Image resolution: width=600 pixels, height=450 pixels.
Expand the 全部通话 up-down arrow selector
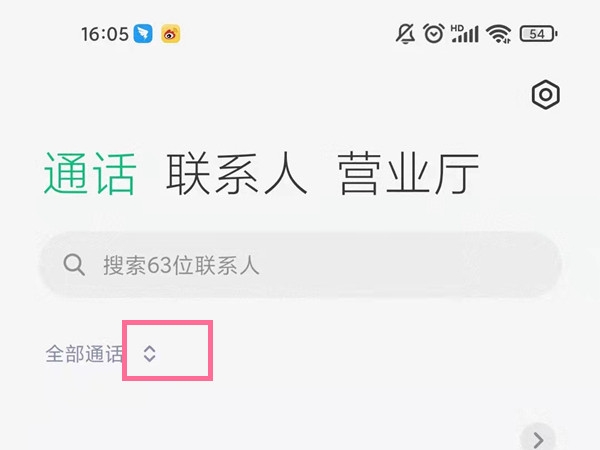pos(149,354)
